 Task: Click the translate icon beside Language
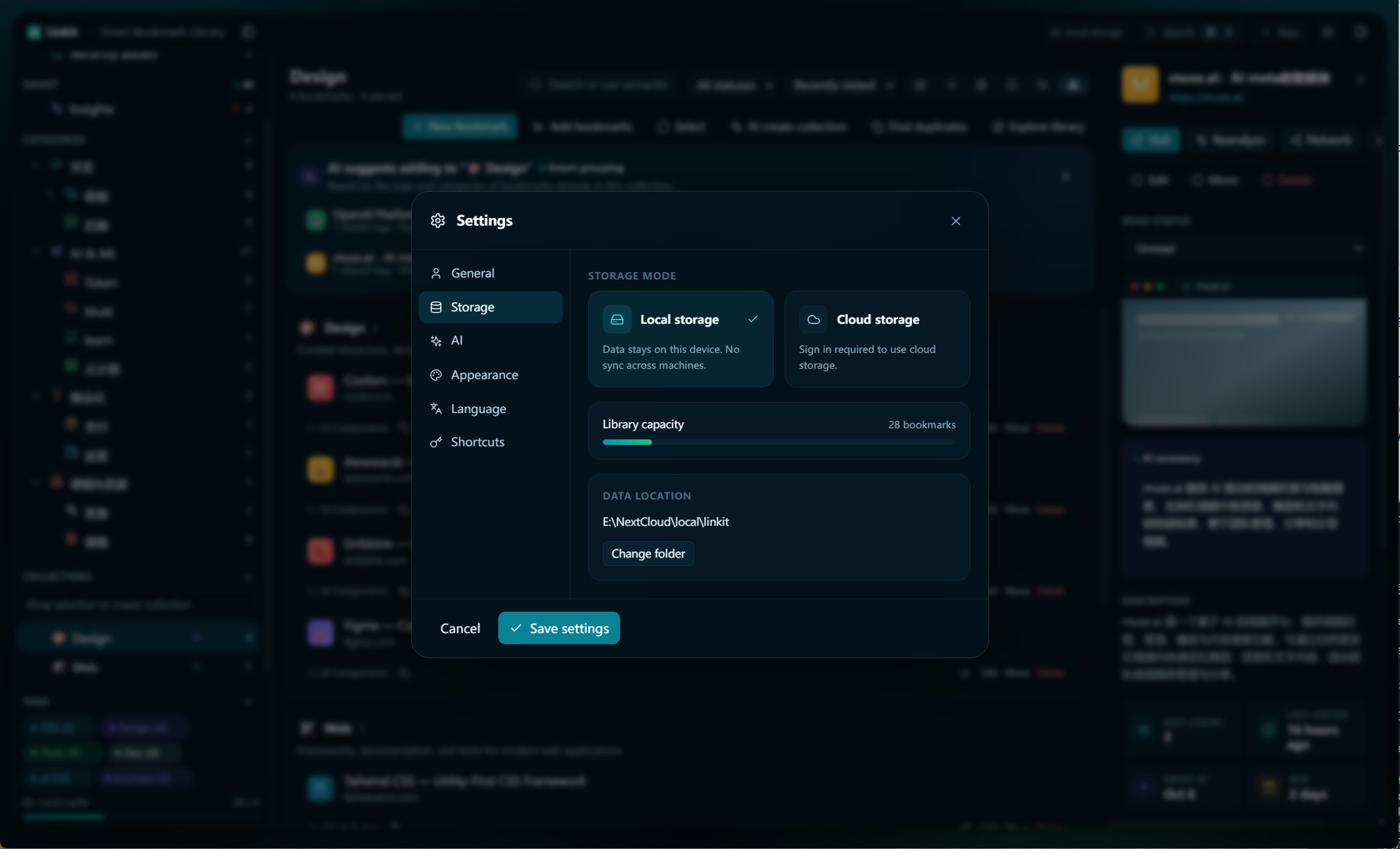[436, 409]
